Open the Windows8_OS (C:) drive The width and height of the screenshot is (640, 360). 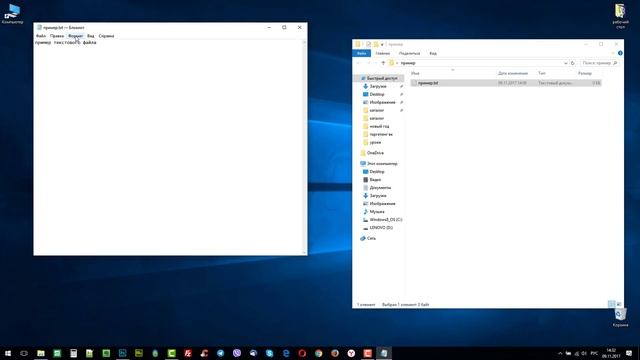click(385, 220)
